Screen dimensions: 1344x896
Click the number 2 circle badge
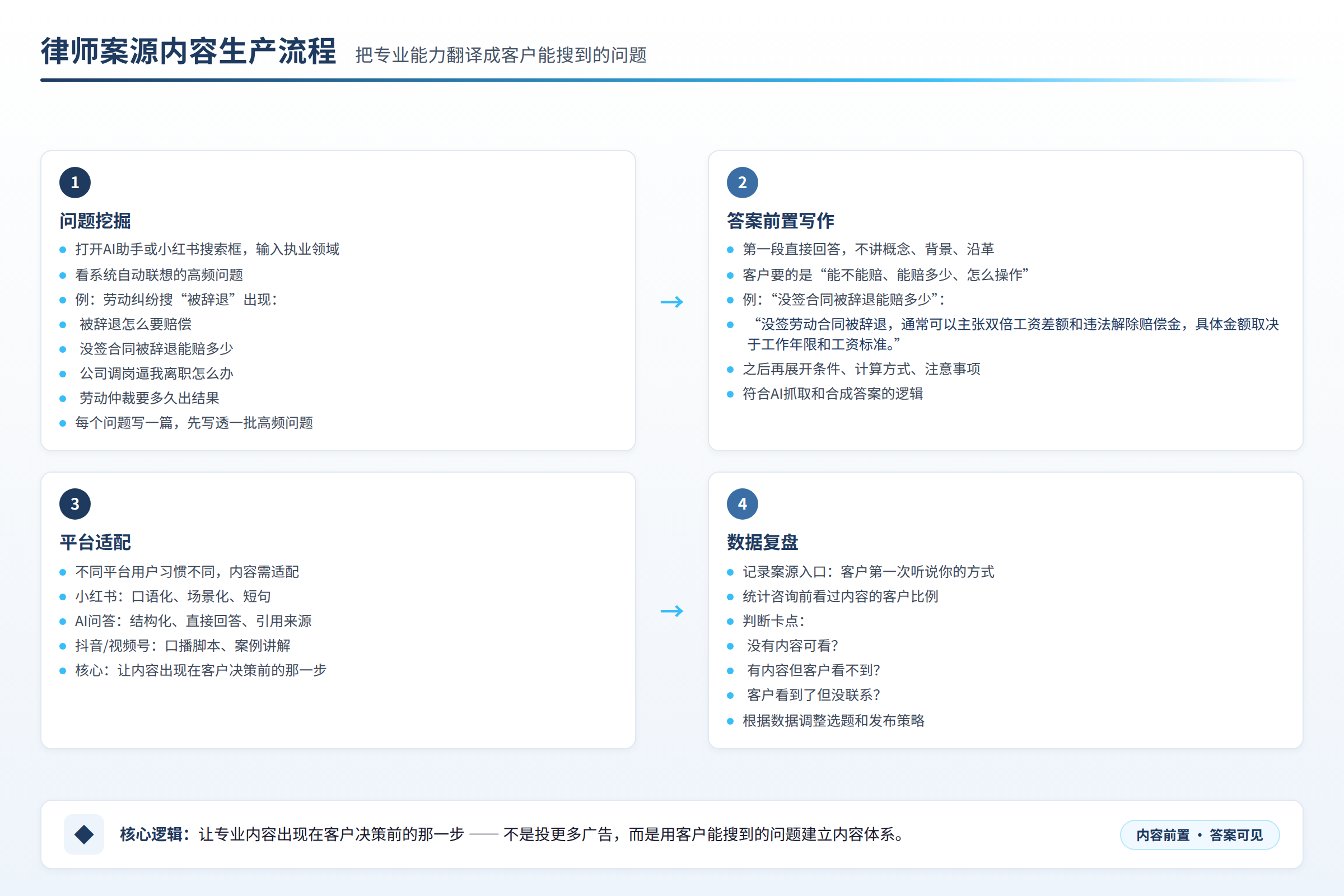743,183
